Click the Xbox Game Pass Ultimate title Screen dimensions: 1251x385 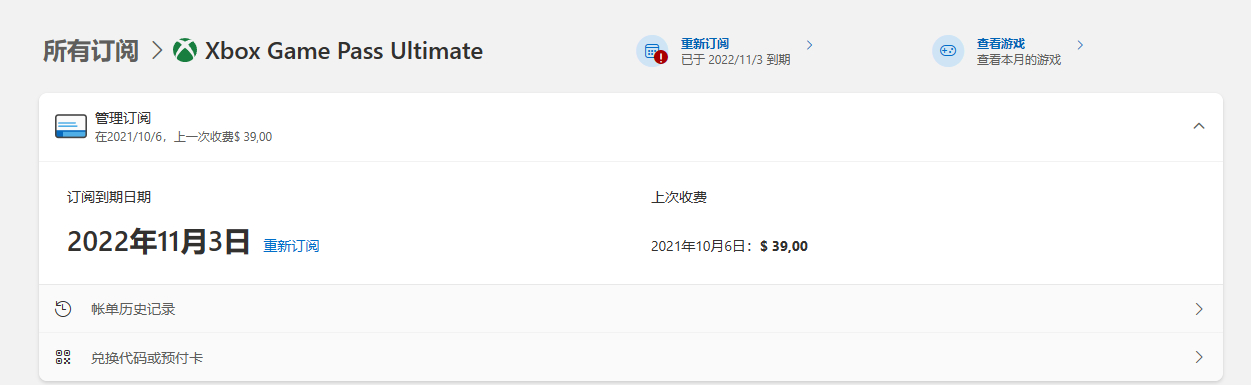[344, 51]
